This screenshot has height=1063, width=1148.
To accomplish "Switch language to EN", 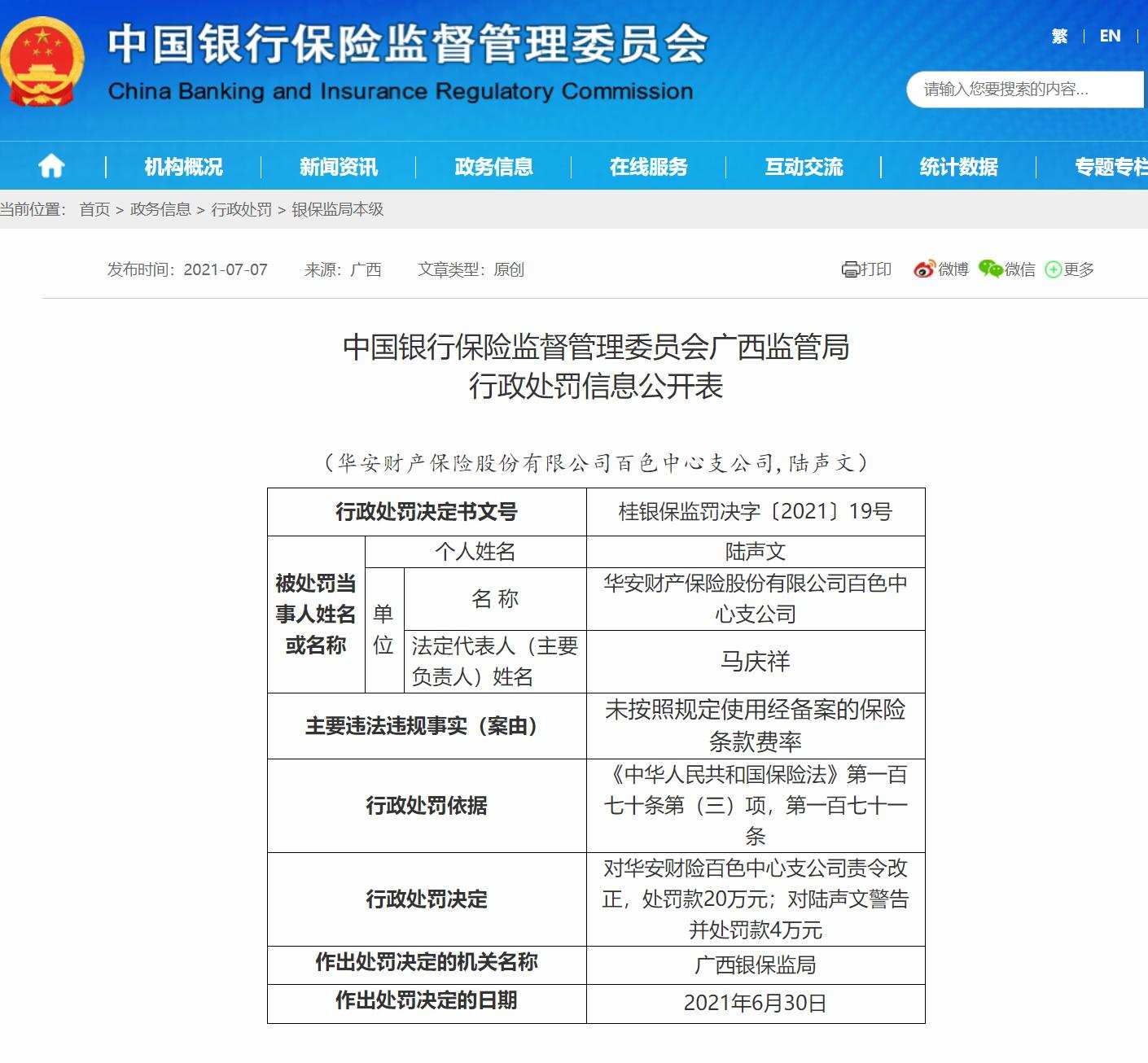I will coord(1110,36).
